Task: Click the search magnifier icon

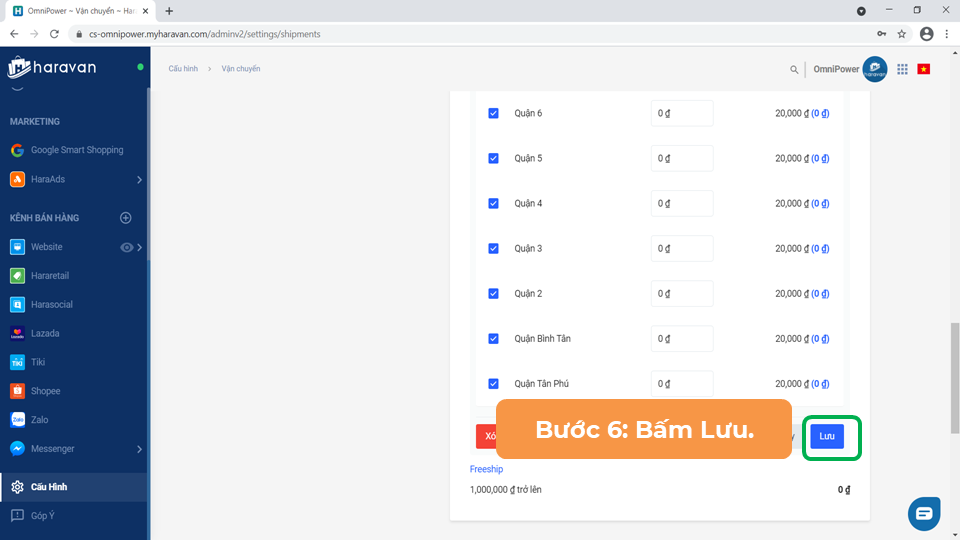Action: [x=794, y=69]
